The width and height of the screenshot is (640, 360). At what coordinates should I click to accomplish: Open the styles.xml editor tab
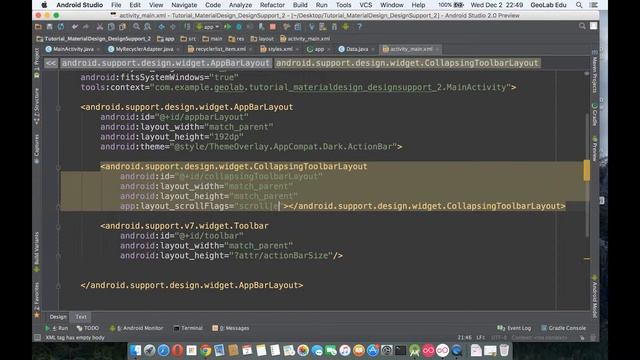pos(280,49)
